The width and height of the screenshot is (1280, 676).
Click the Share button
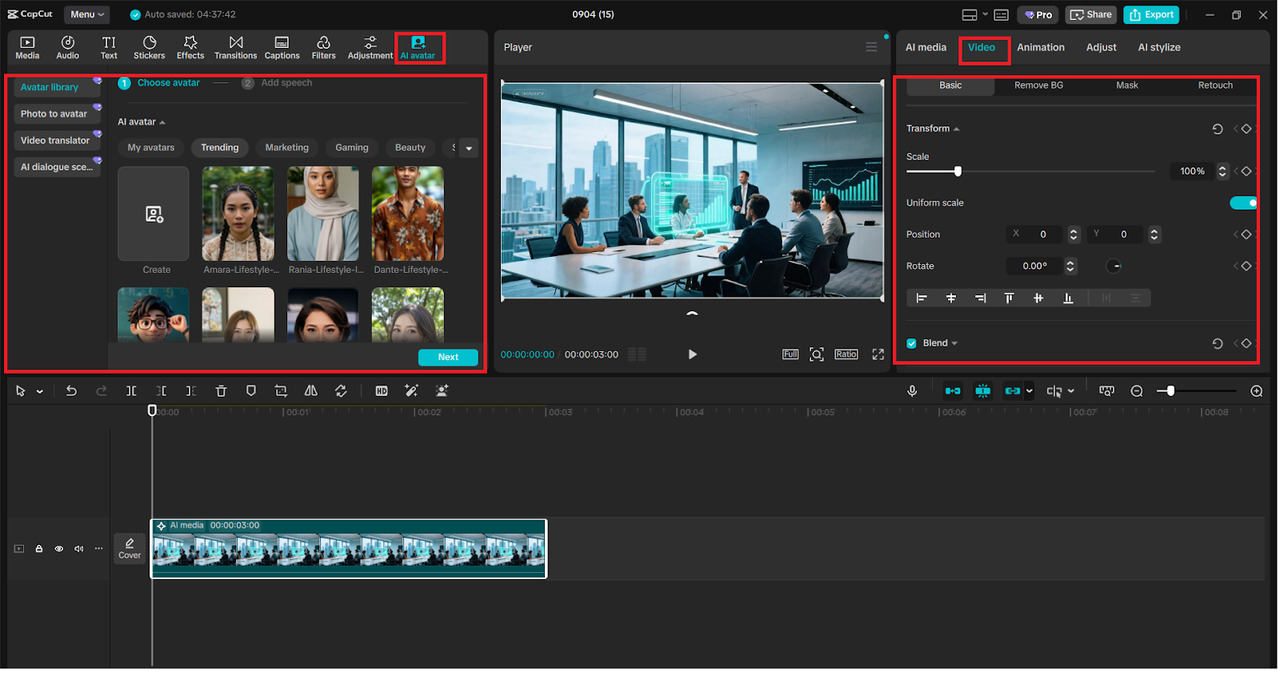point(1090,15)
